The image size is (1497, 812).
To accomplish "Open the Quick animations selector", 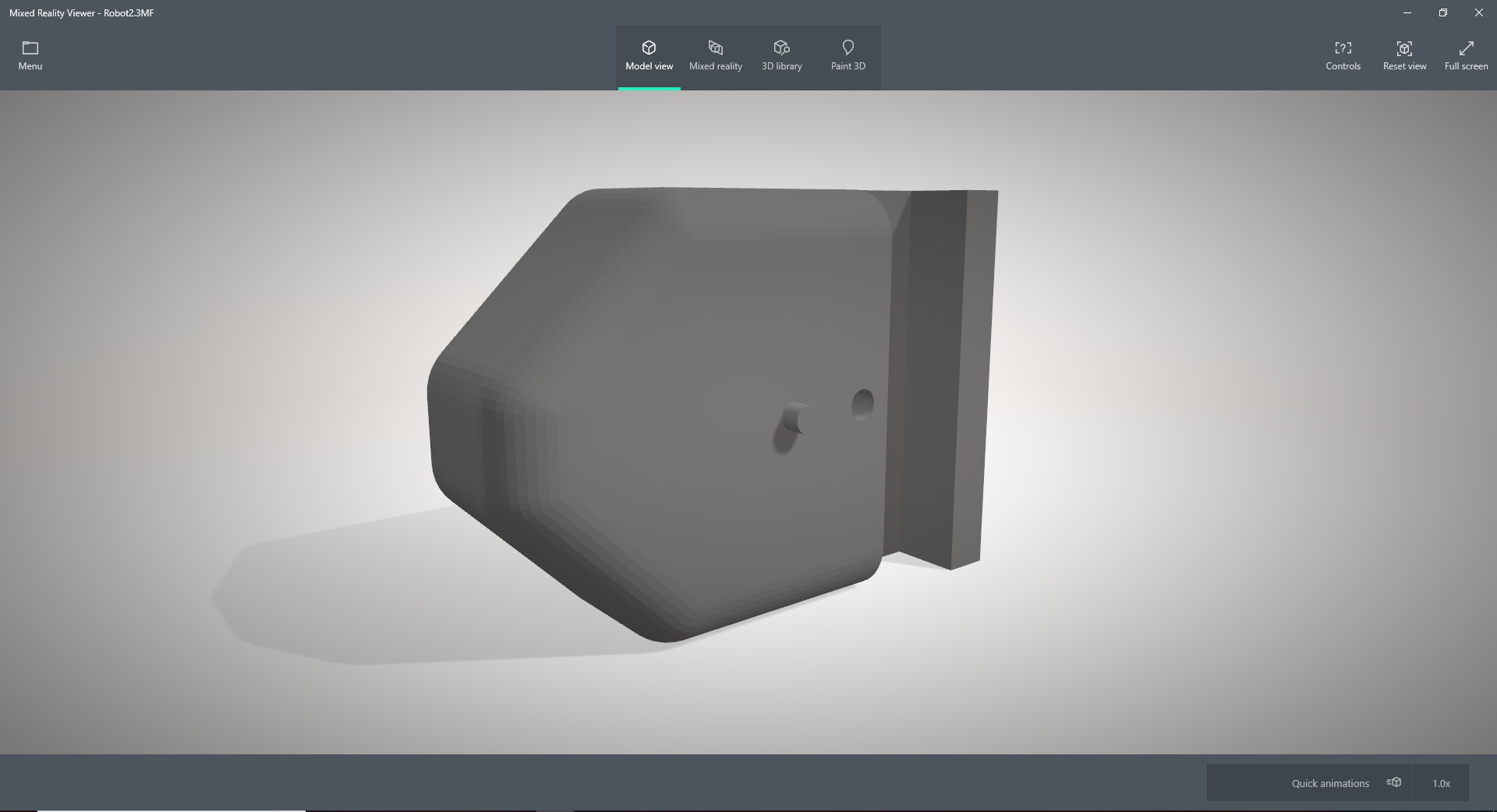I will coord(1309,782).
